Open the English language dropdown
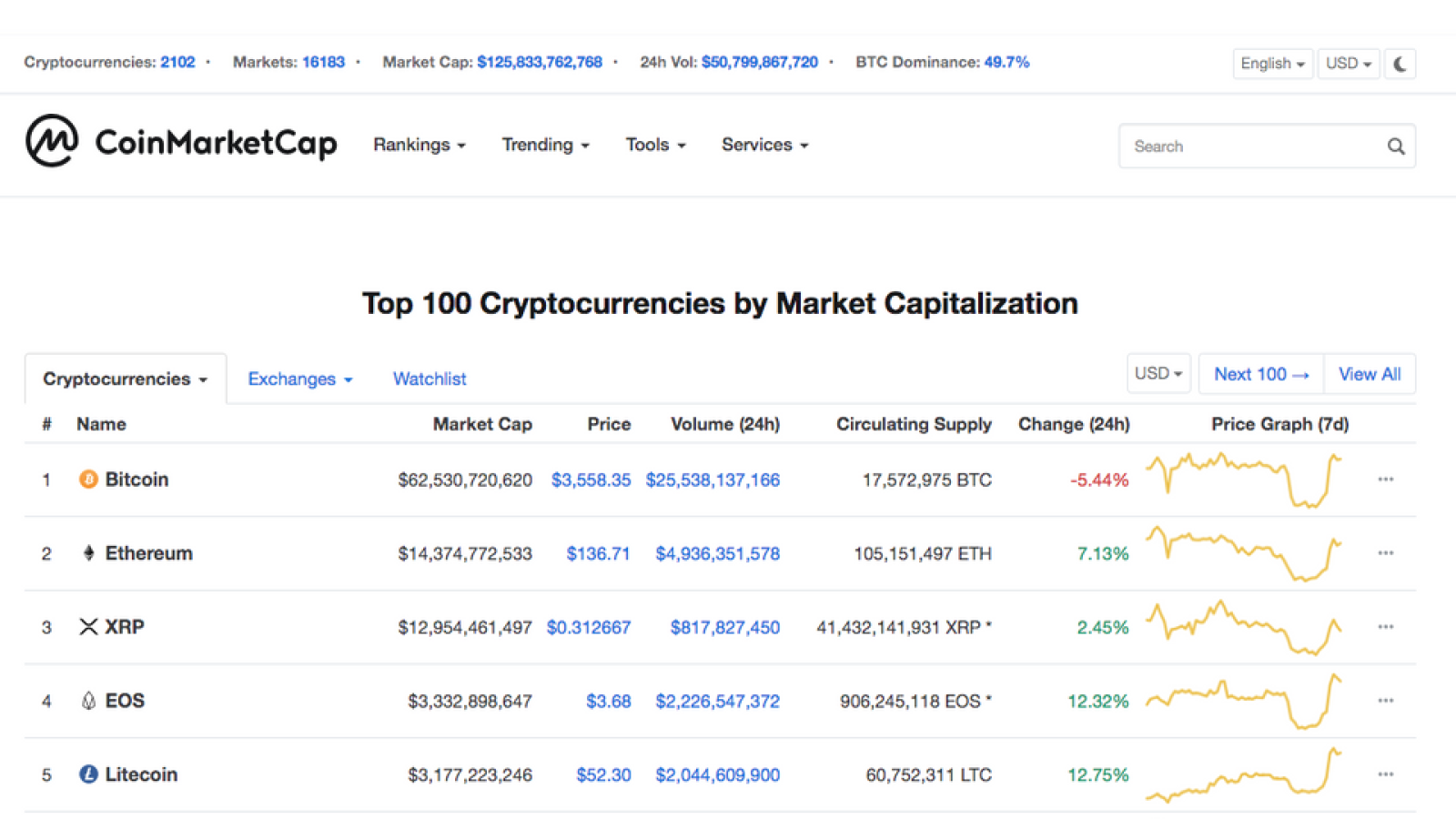 [1273, 64]
